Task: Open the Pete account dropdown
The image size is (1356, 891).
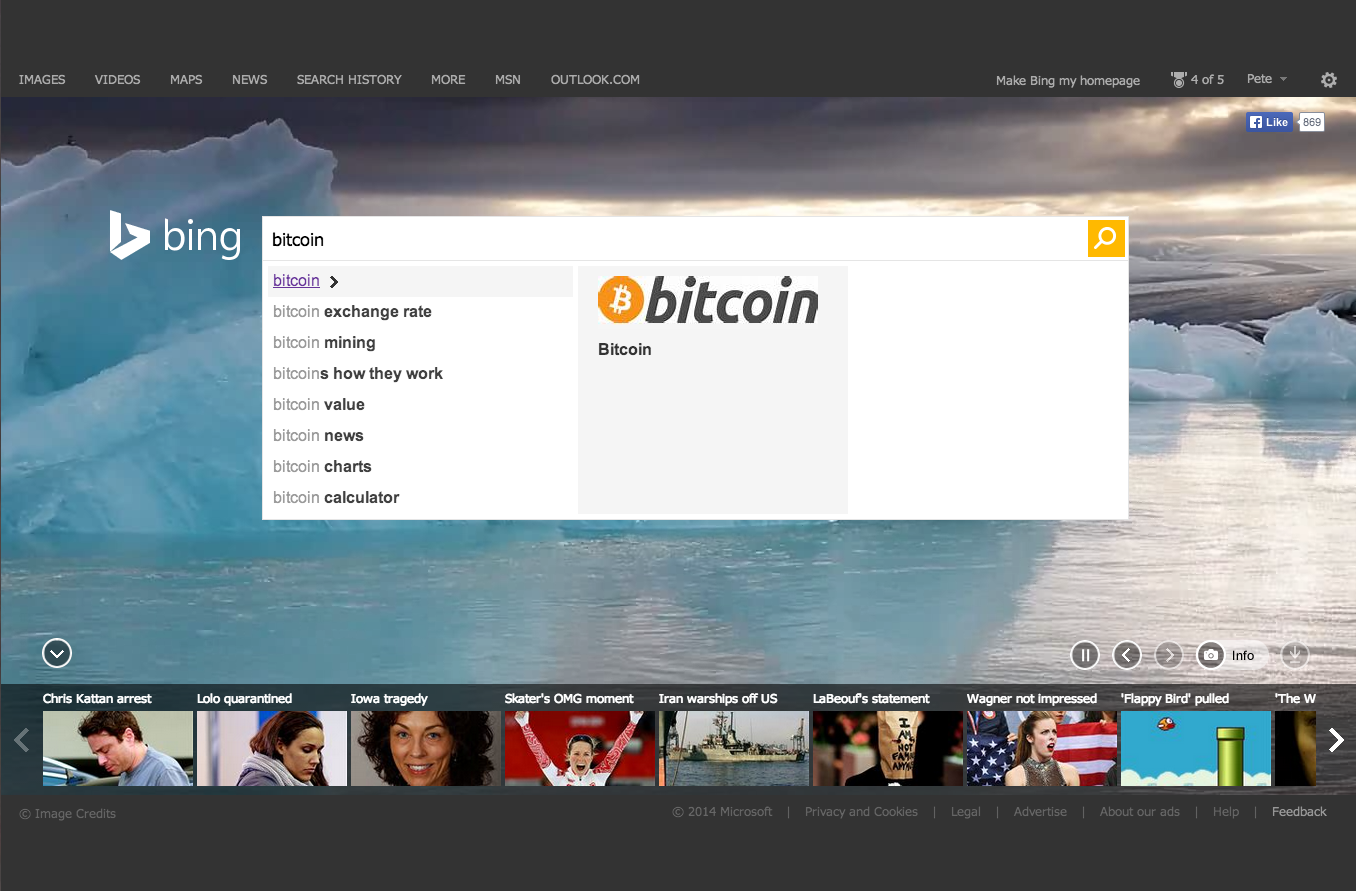Action: point(1266,79)
